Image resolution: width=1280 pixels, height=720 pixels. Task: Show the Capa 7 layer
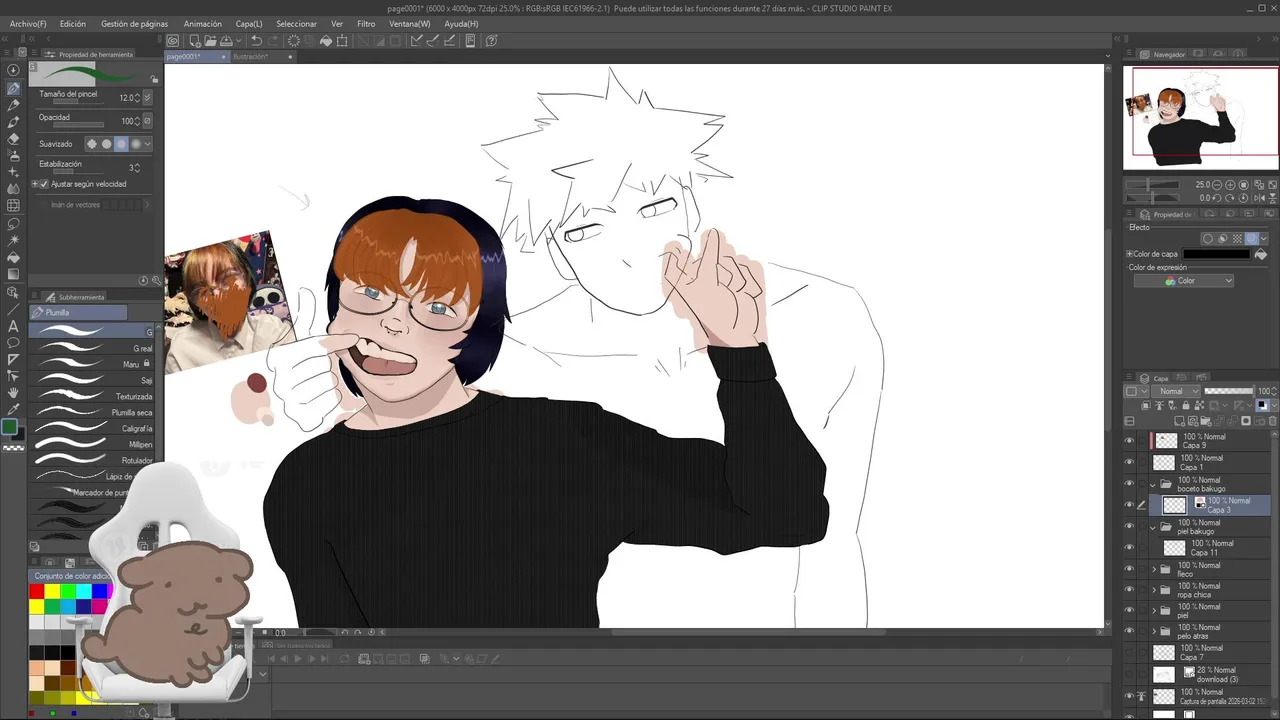[x=1129, y=652]
